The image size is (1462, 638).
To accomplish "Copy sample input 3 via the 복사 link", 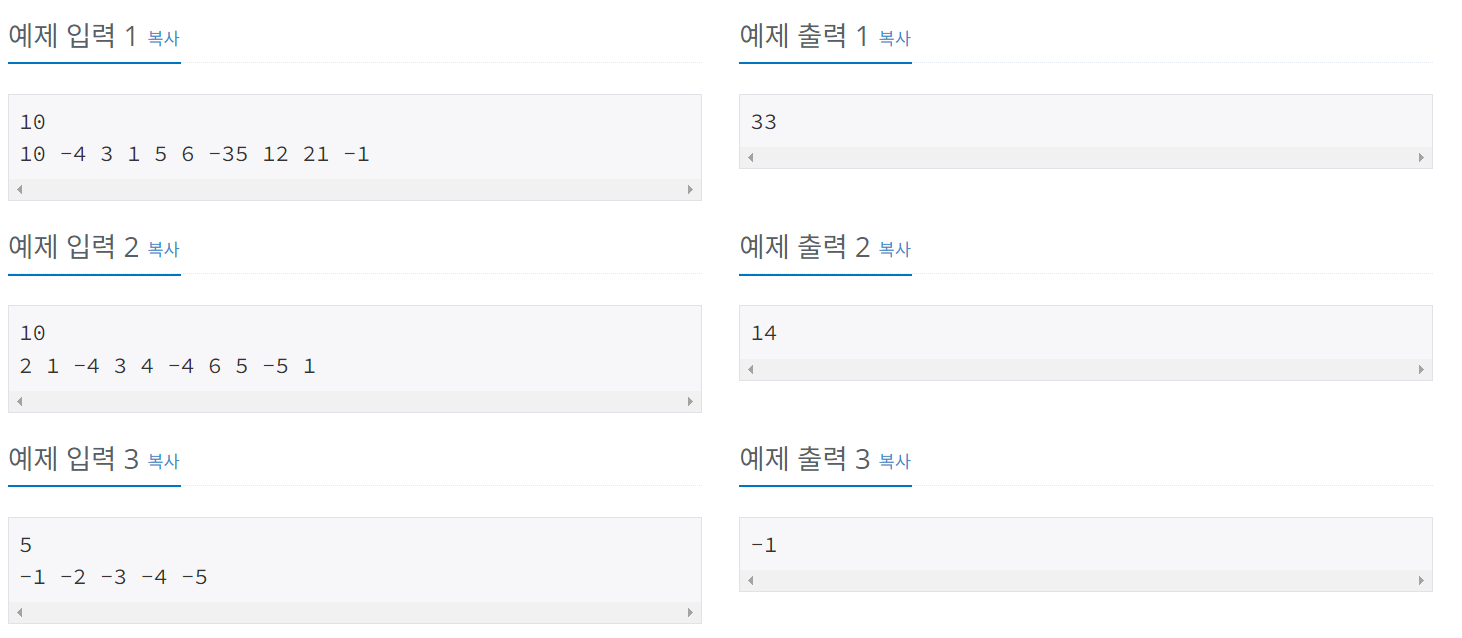I will pos(162,462).
